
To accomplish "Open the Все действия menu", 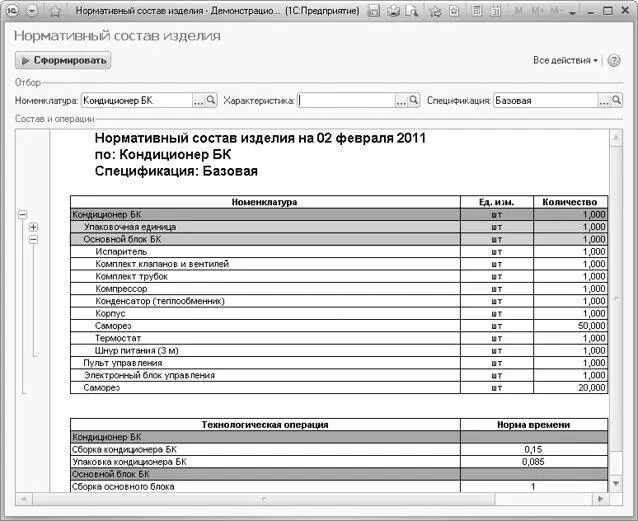I will pos(565,60).
